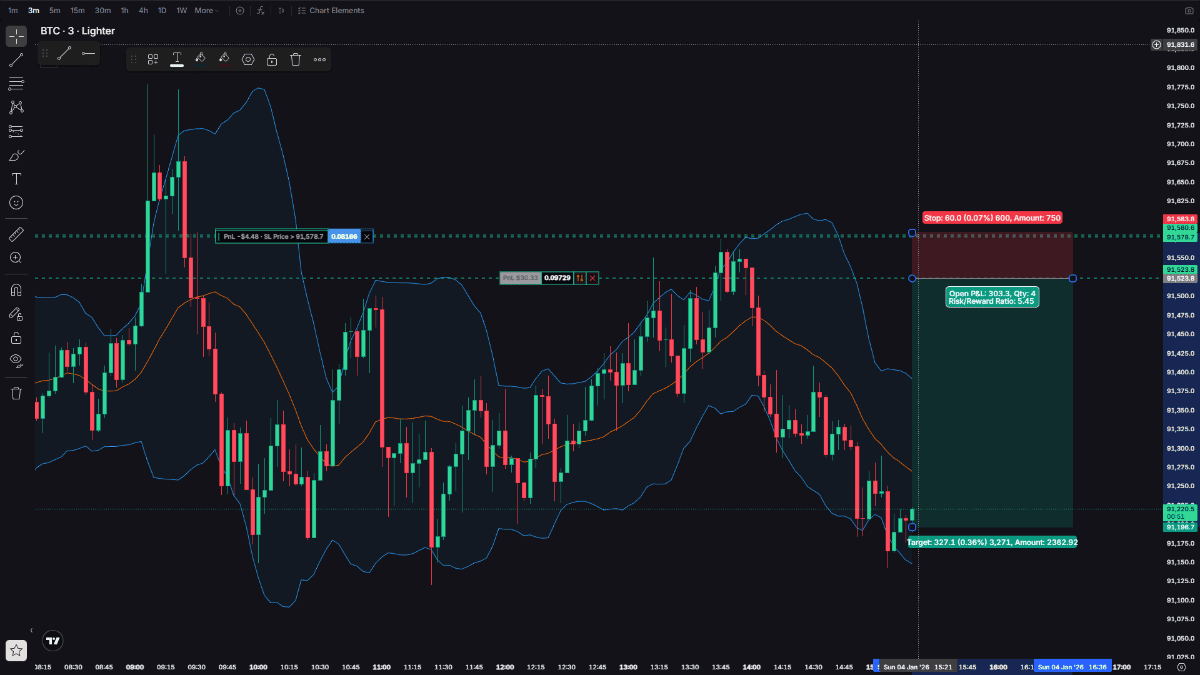Click reverse position button on PnL line
Viewport: 1200px width, 675px height.
[579, 278]
